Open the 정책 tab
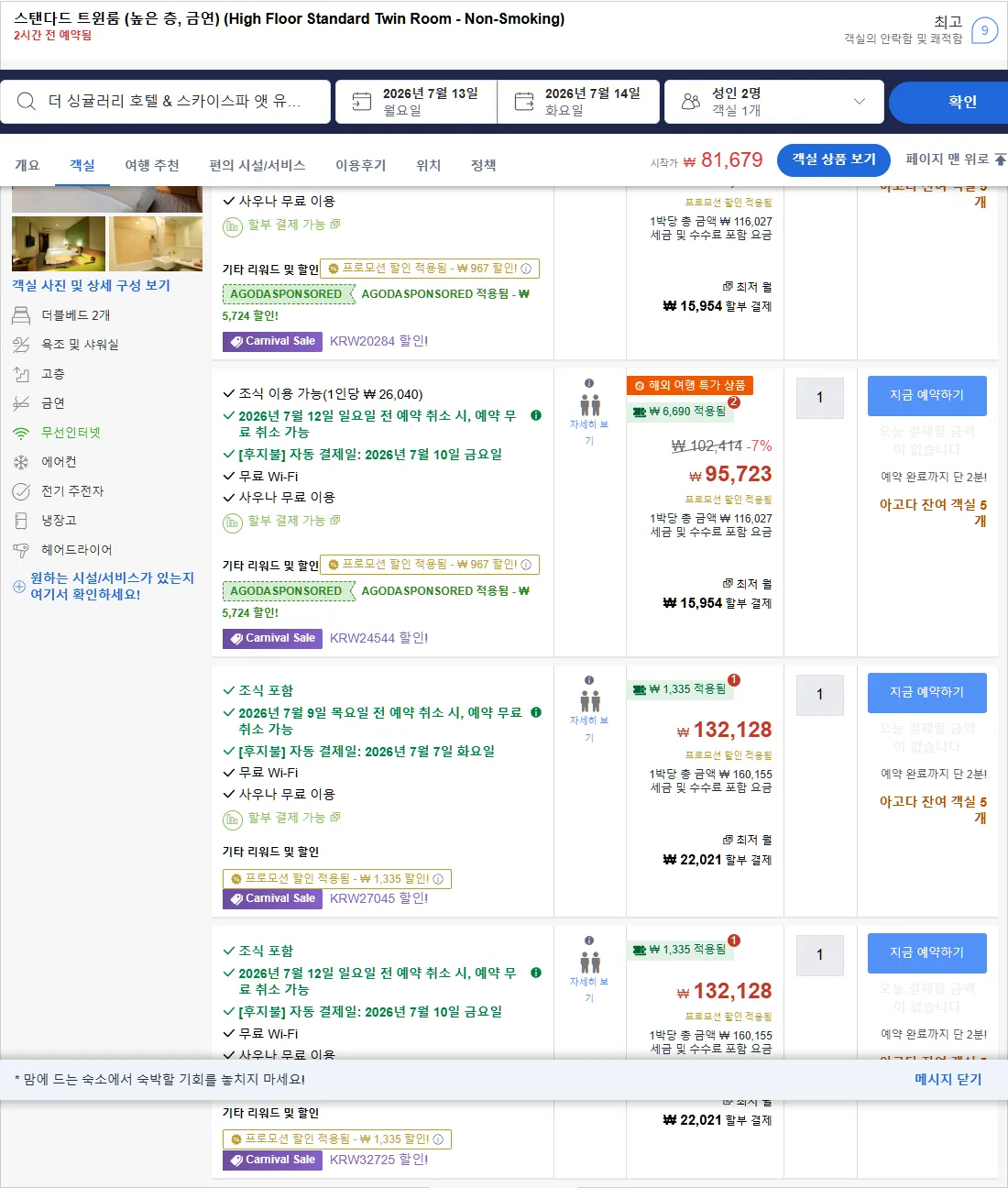This screenshot has height=1188, width=1008. point(484,165)
